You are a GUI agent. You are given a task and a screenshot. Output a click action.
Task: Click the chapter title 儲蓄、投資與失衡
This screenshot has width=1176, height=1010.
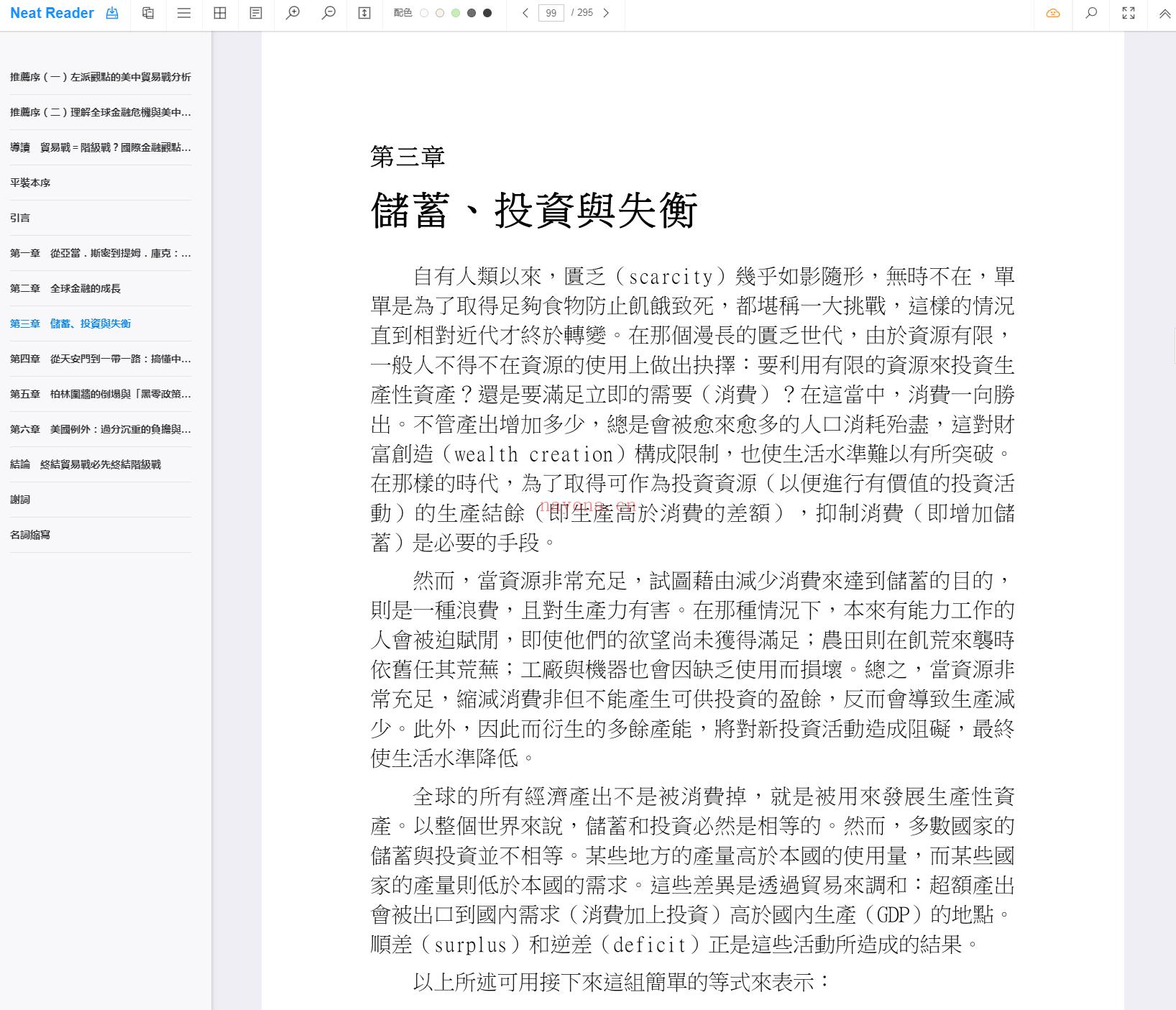pos(534,210)
